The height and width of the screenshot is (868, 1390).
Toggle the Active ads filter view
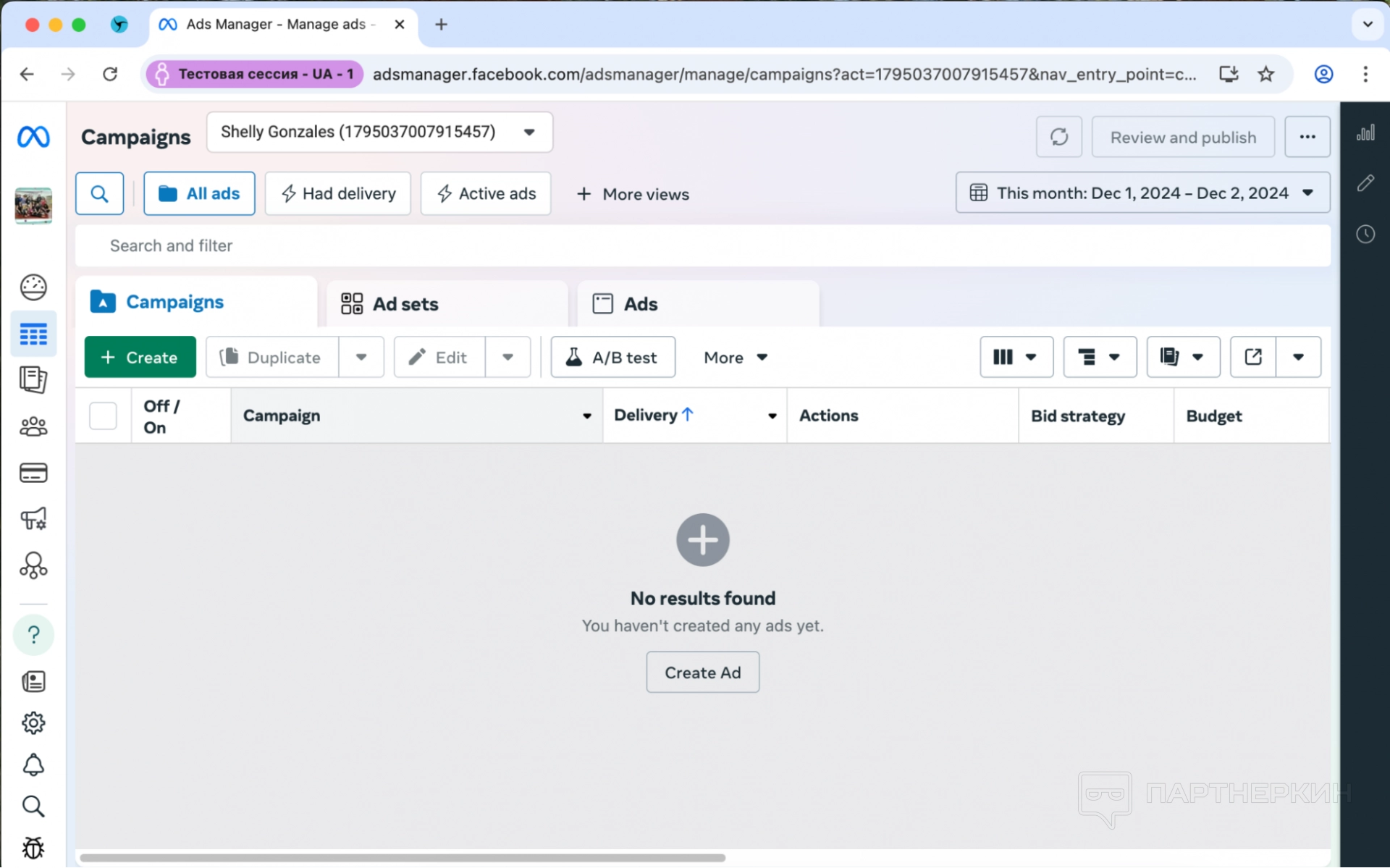pyautogui.click(x=486, y=193)
